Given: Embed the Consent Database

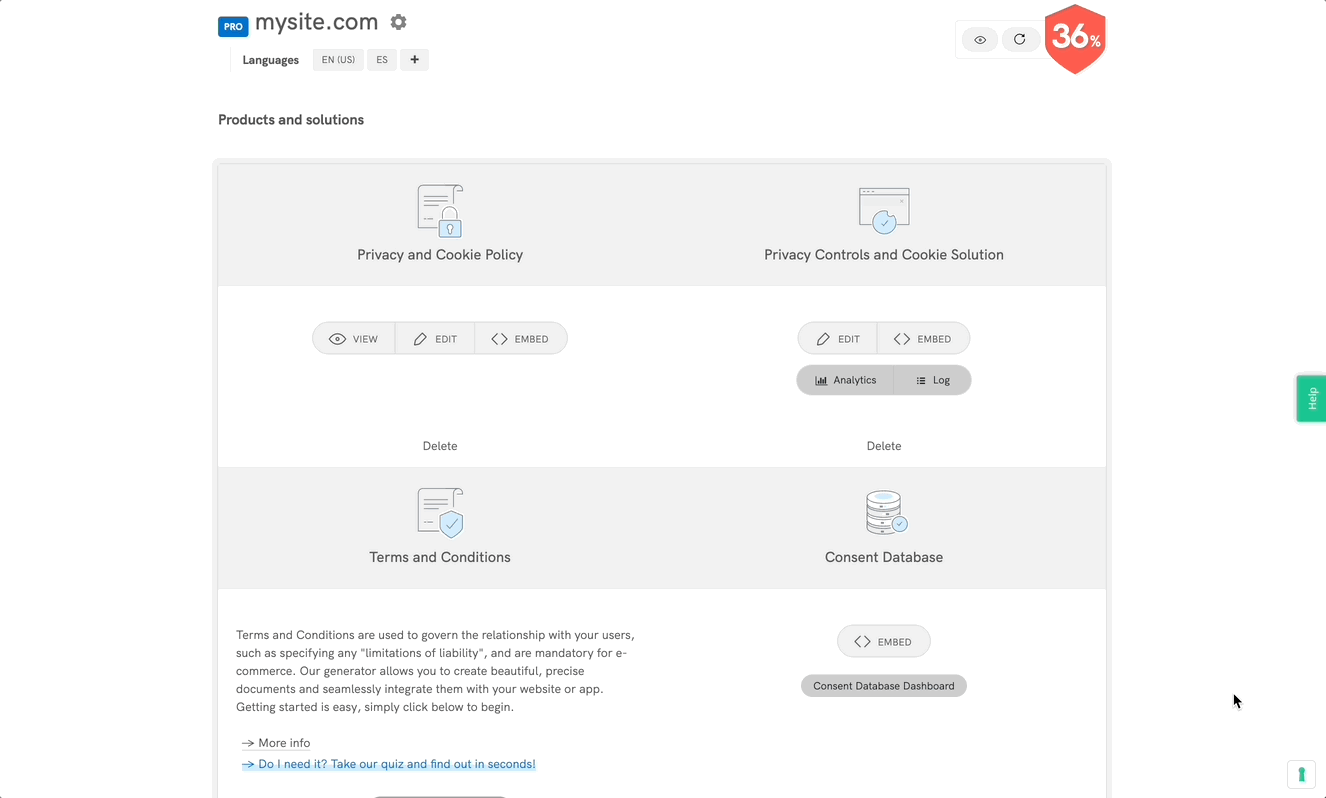Looking at the screenshot, I should coord(884,642).
